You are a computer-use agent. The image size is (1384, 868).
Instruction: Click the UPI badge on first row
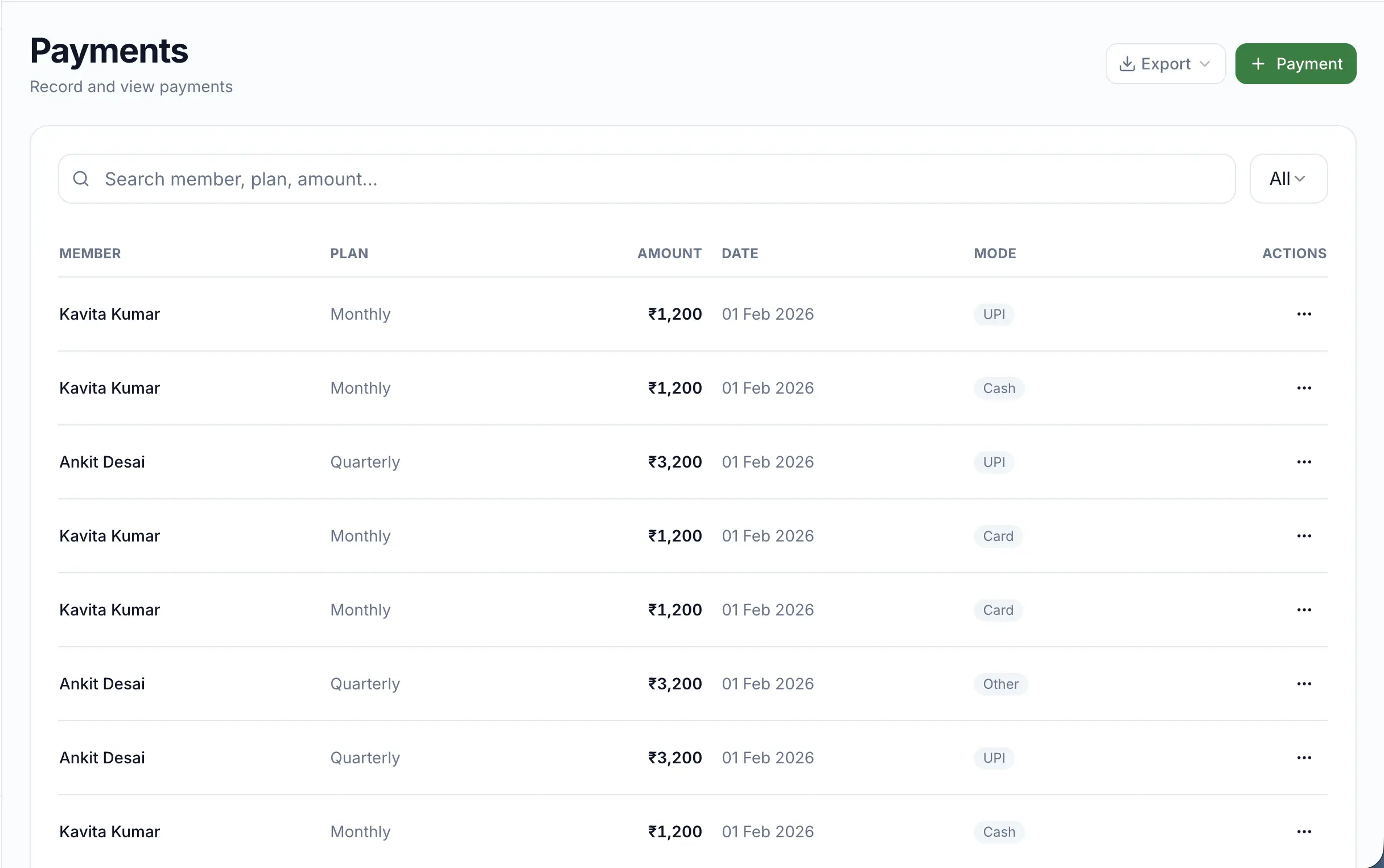pos(993,314)
